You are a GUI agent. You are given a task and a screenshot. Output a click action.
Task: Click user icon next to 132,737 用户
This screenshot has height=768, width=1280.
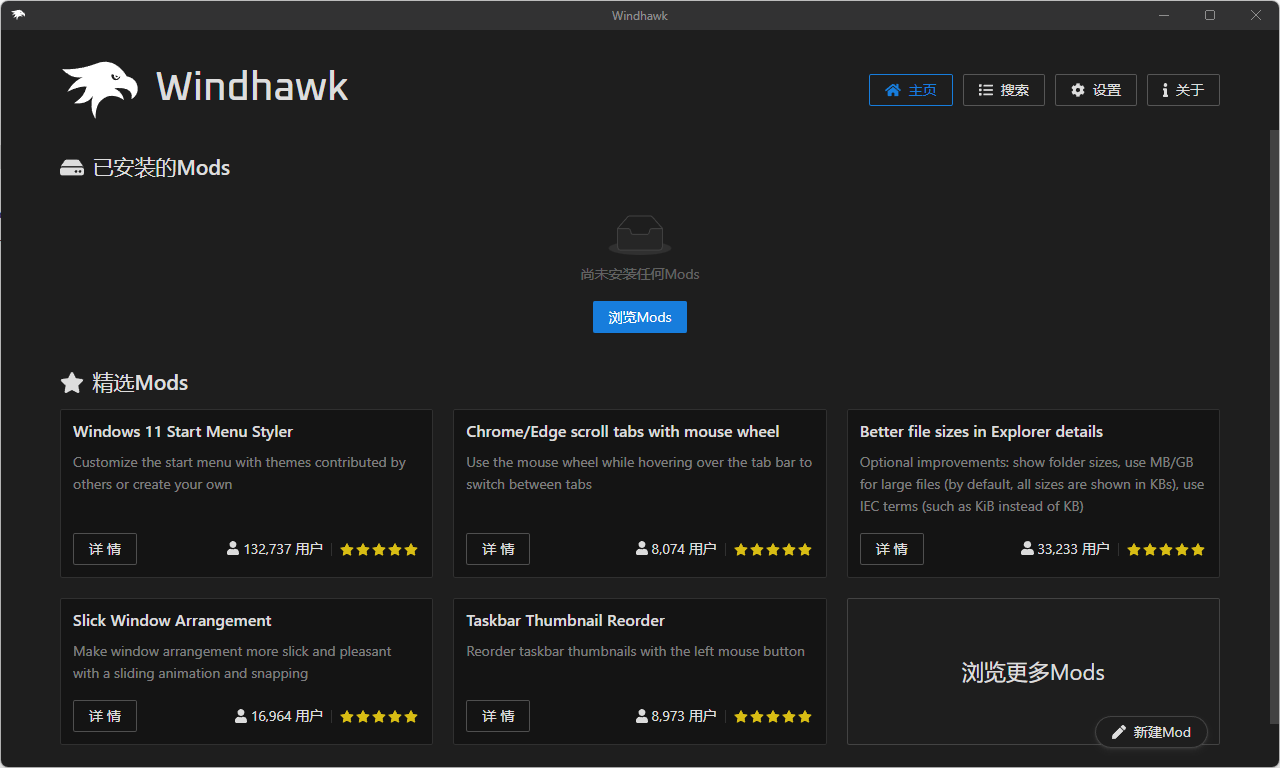(233, 549)
